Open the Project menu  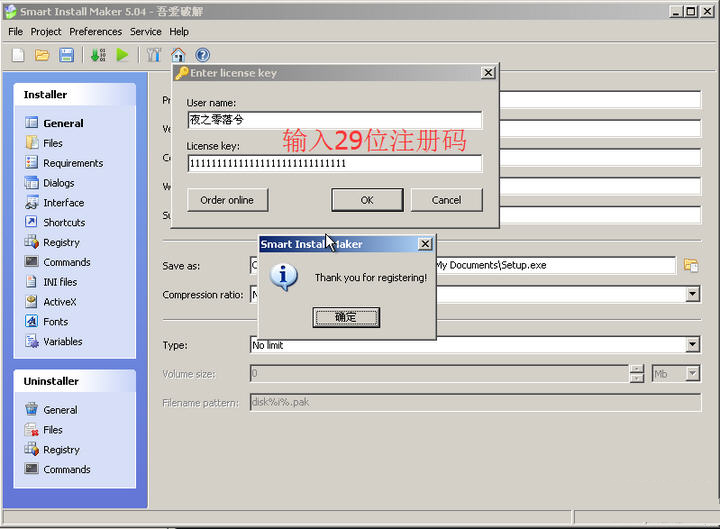[45, 32]
